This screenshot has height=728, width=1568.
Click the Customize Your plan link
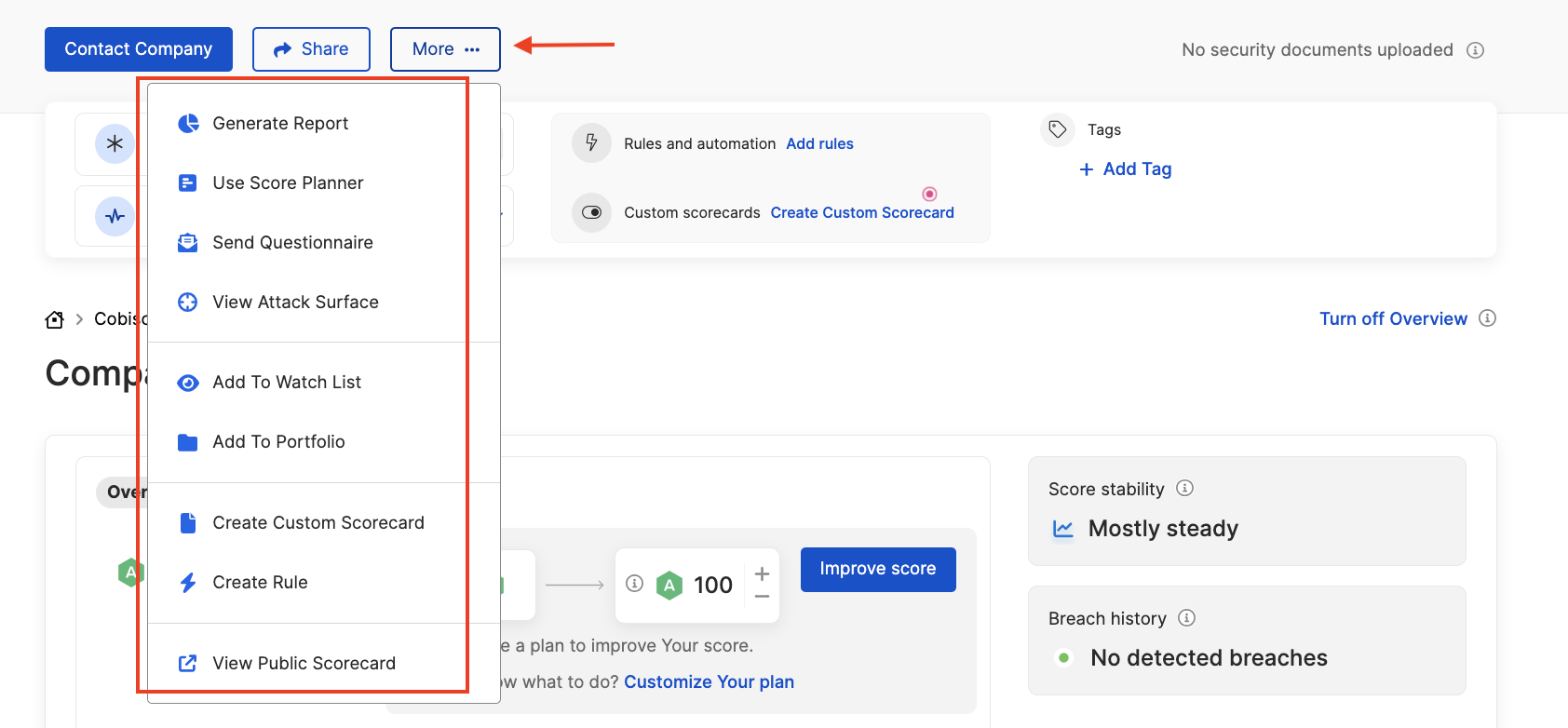[x=709, y=682]
